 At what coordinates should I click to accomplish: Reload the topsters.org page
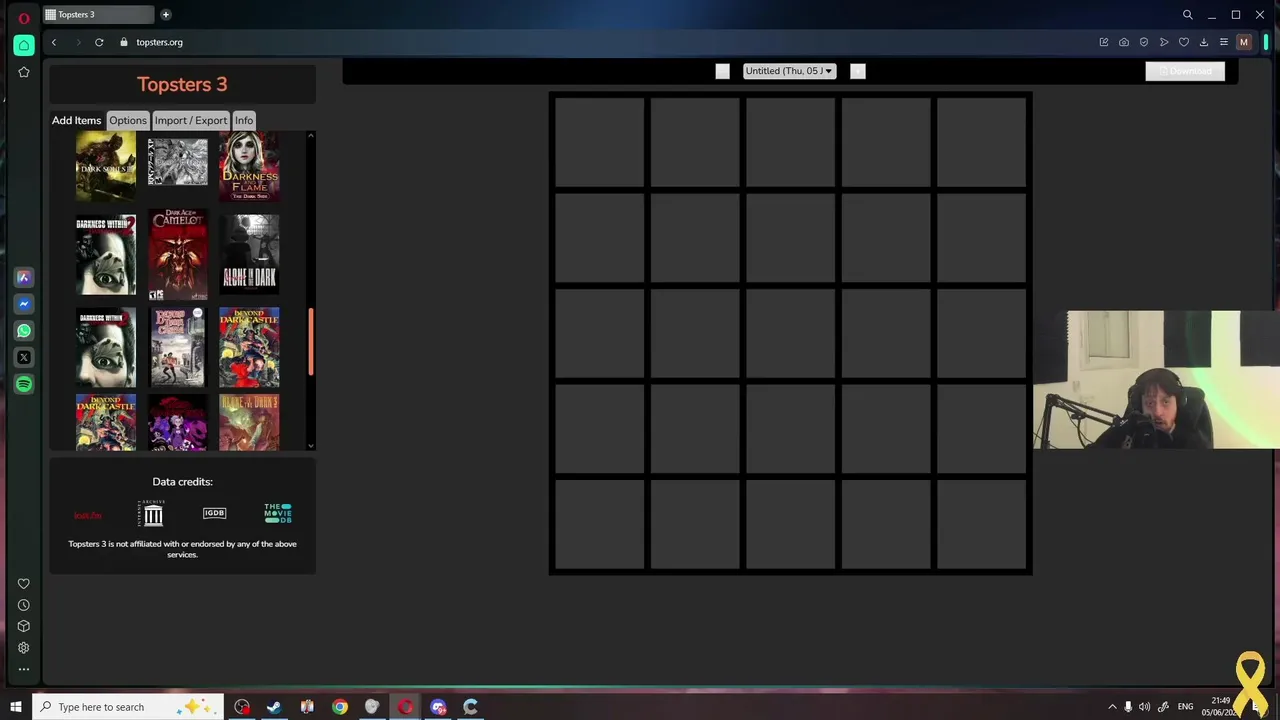[99, 42]
